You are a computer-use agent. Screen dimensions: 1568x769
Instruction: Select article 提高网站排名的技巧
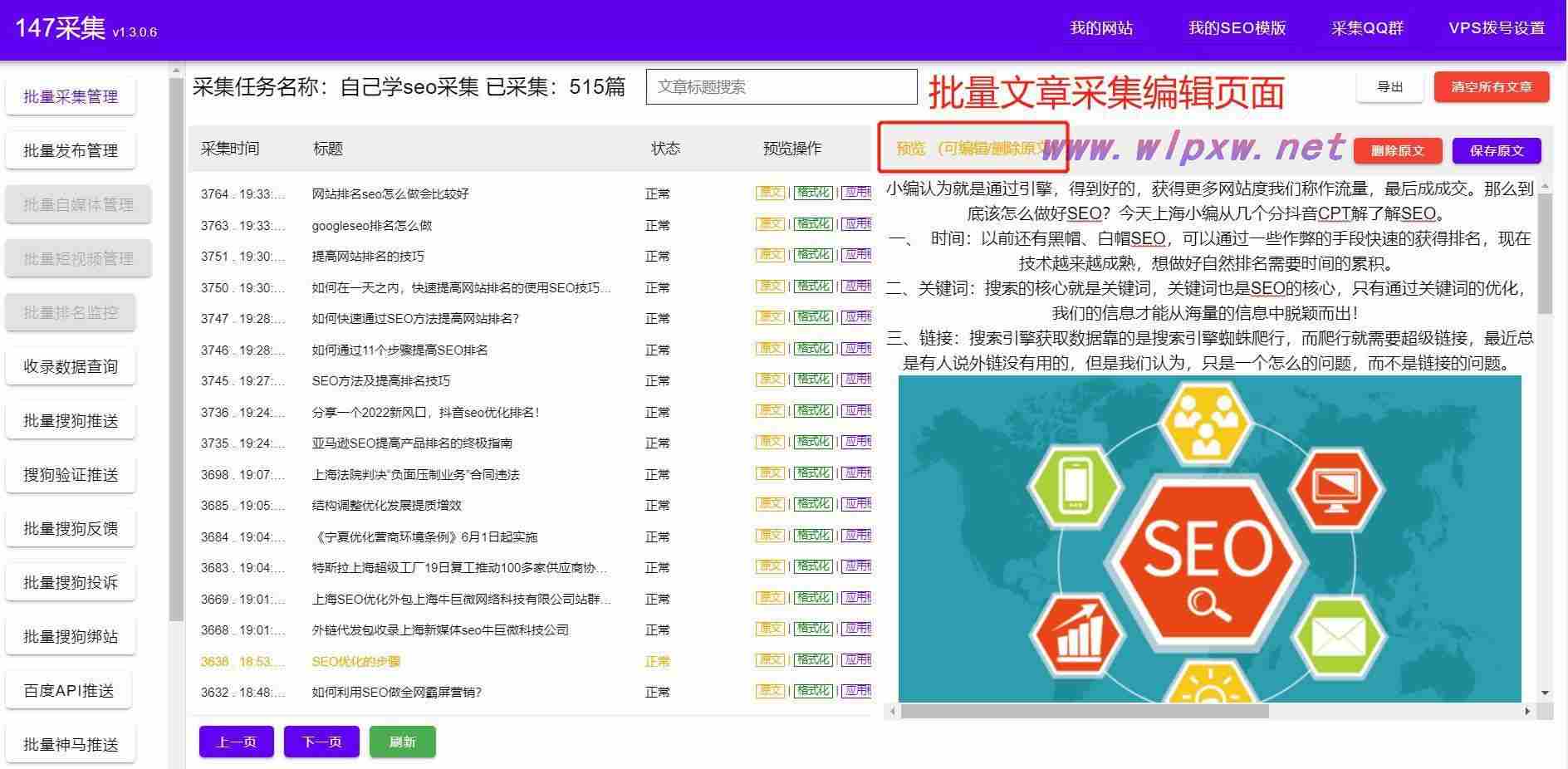tap(368, 256)
